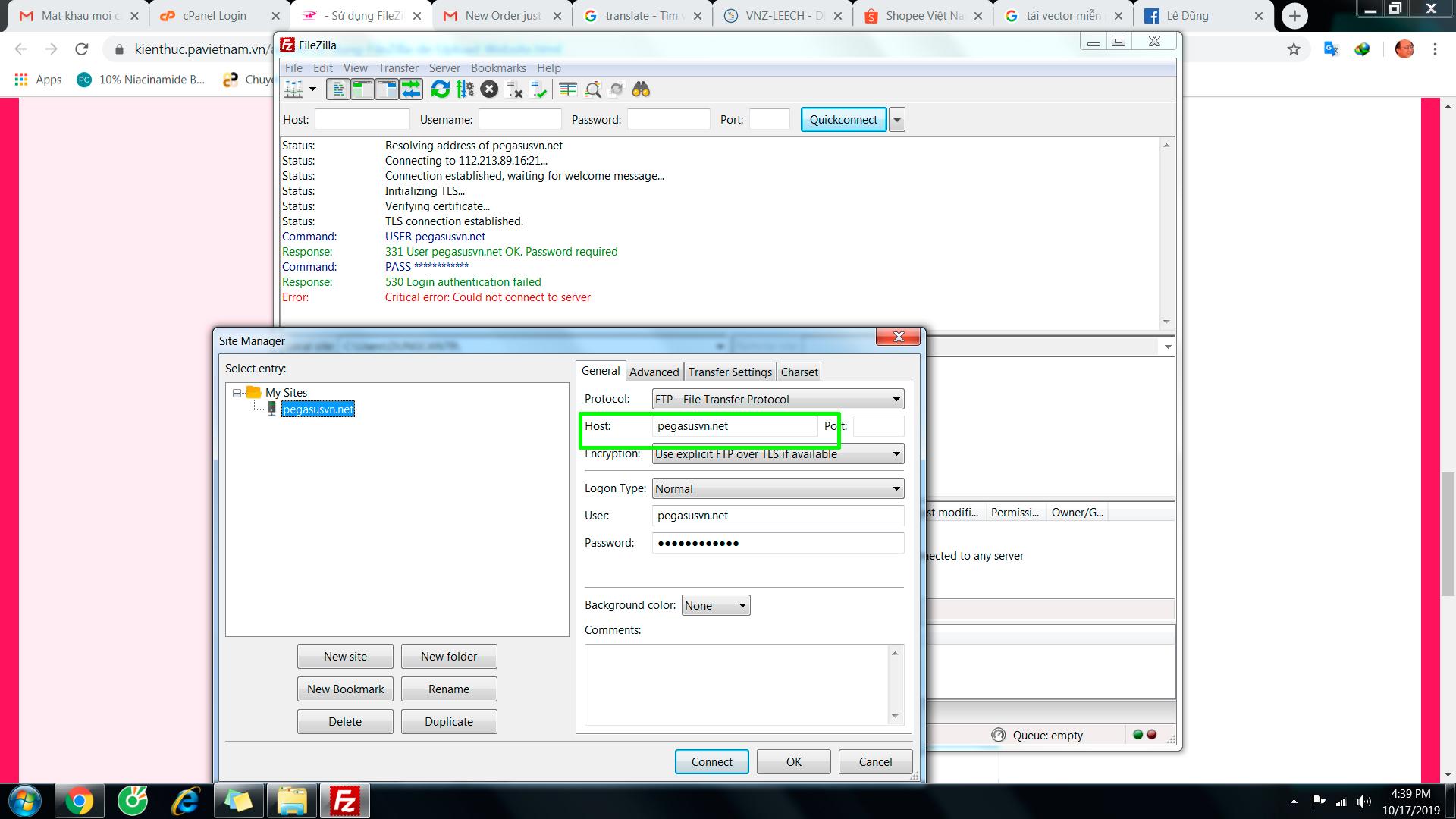Open the Transfer menu in FileZilla

click(x=398, y=67)
